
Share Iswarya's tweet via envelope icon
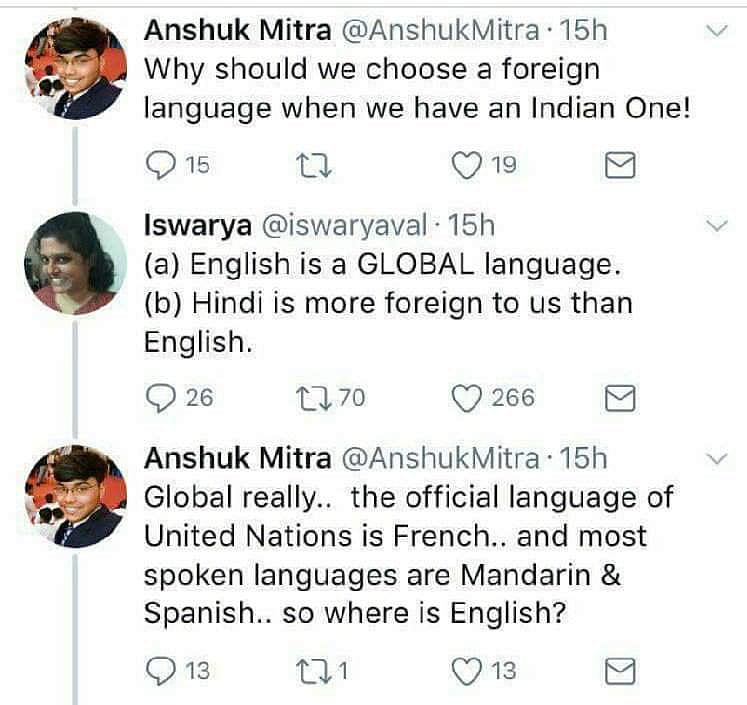tap(621, 398)
